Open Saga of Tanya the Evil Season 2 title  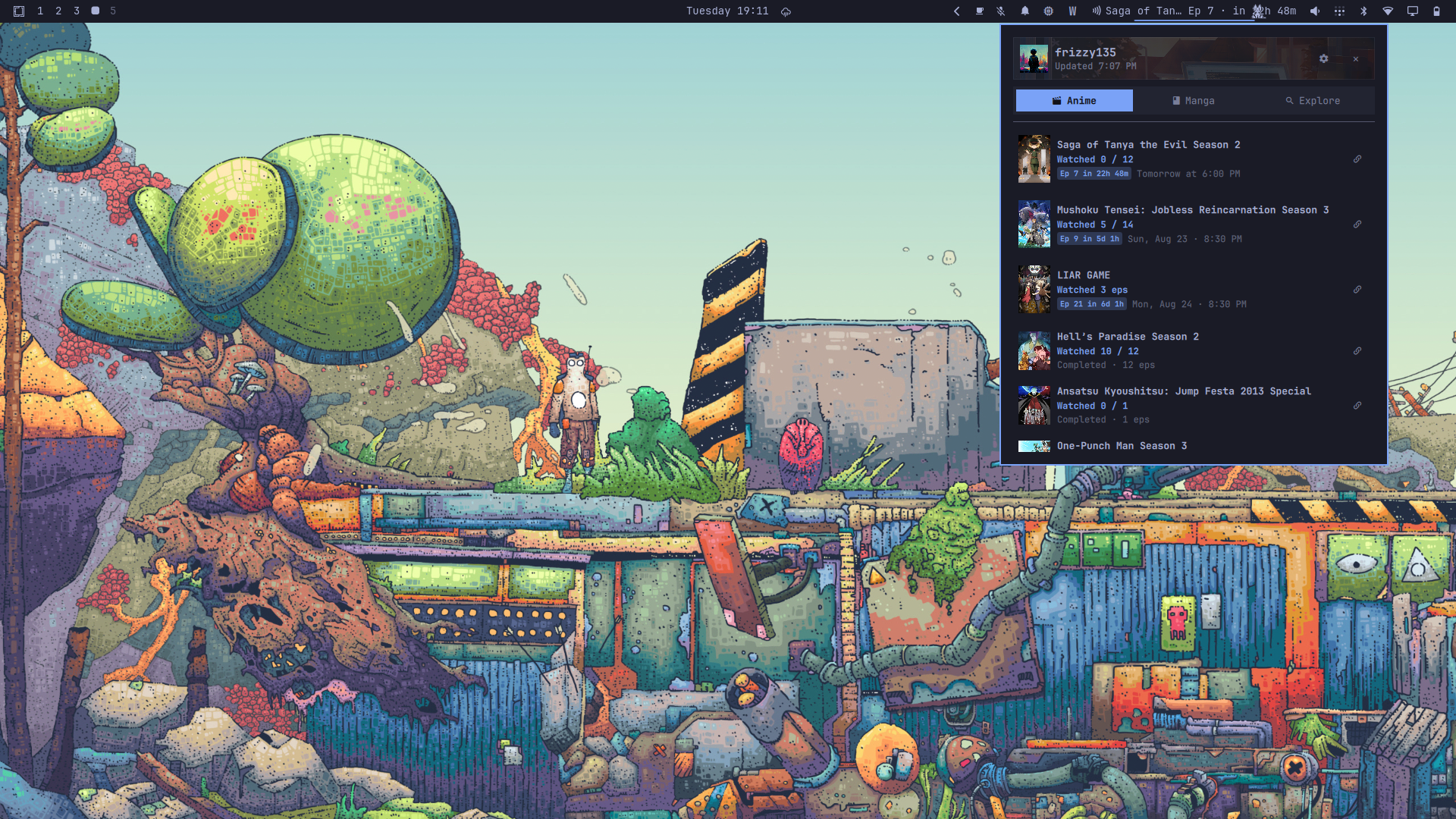pyautogui.click(x=1148, y=145)
